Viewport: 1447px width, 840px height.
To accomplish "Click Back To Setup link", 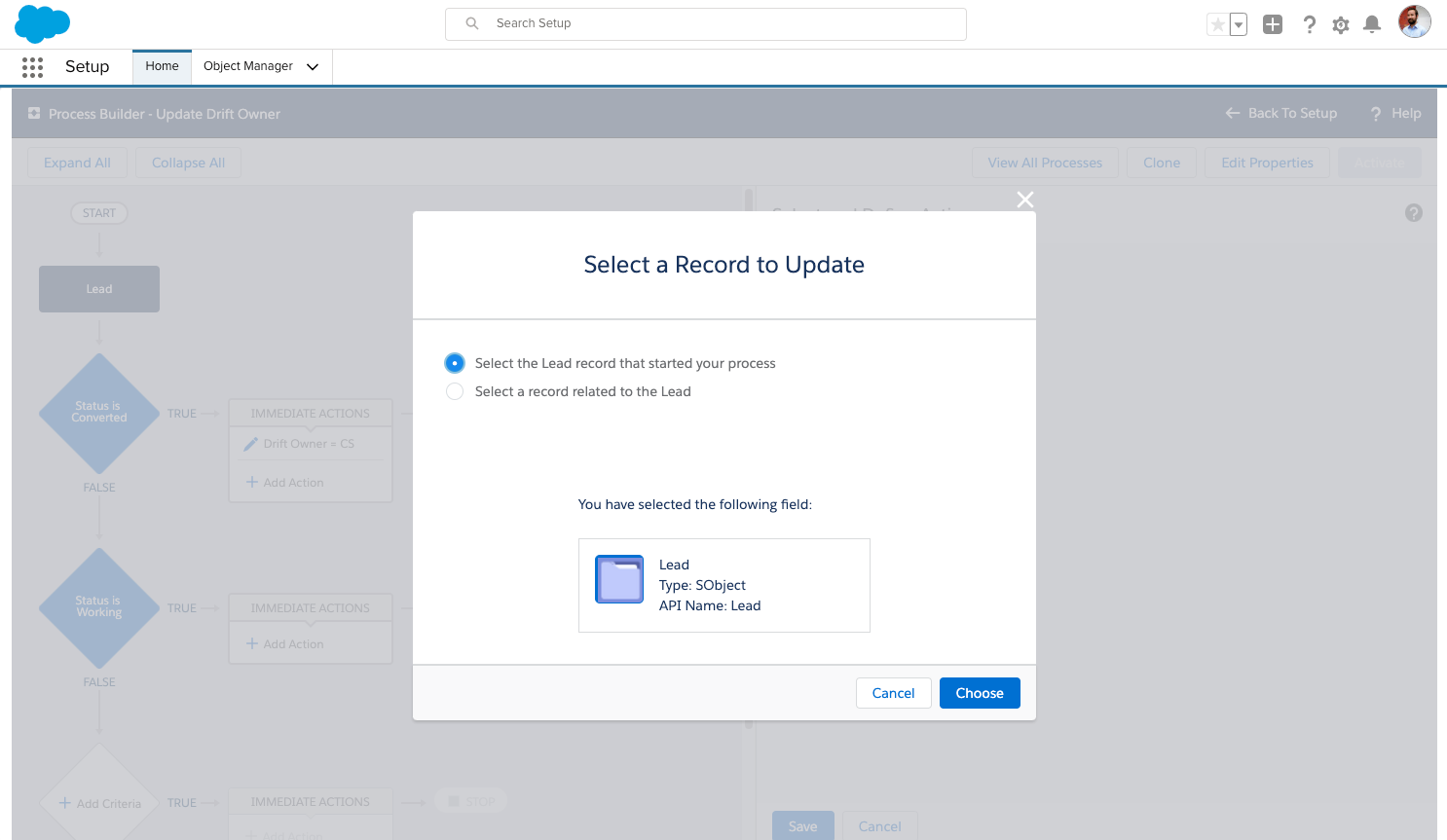I will point(1281,113).
